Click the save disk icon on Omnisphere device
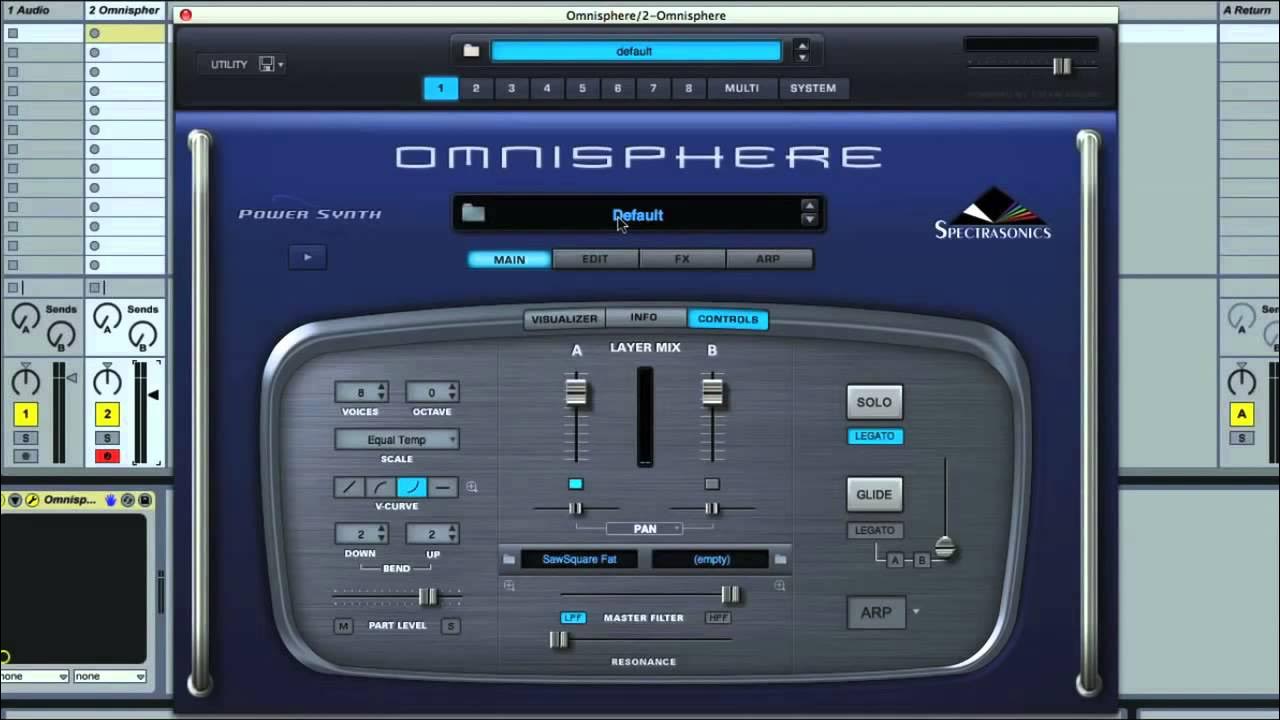1280x720 pixels. coord(144,500)
